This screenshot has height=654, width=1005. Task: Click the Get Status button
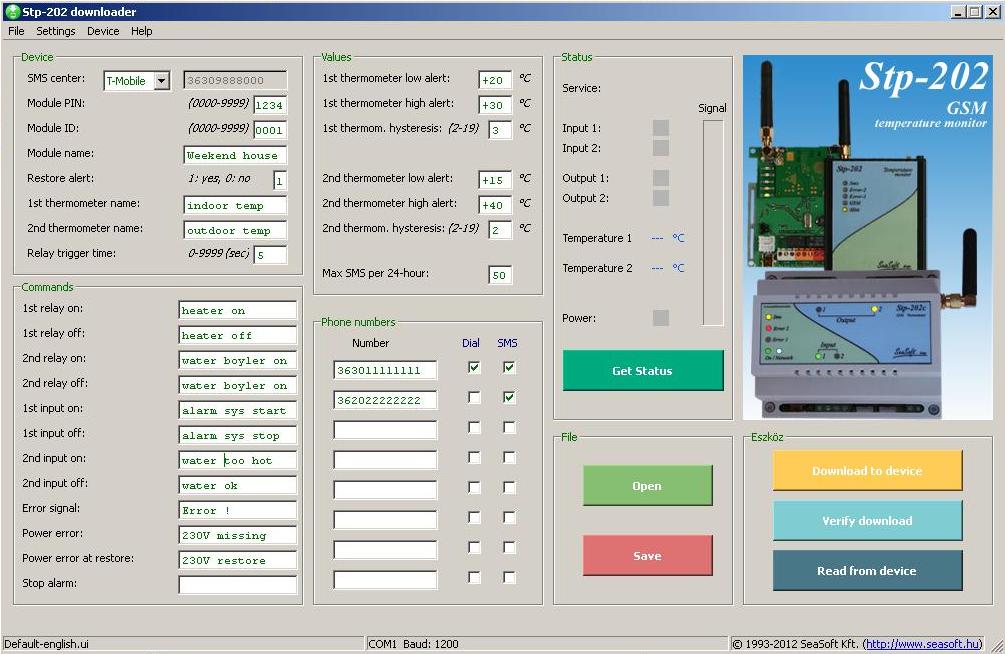pos(643,371)
